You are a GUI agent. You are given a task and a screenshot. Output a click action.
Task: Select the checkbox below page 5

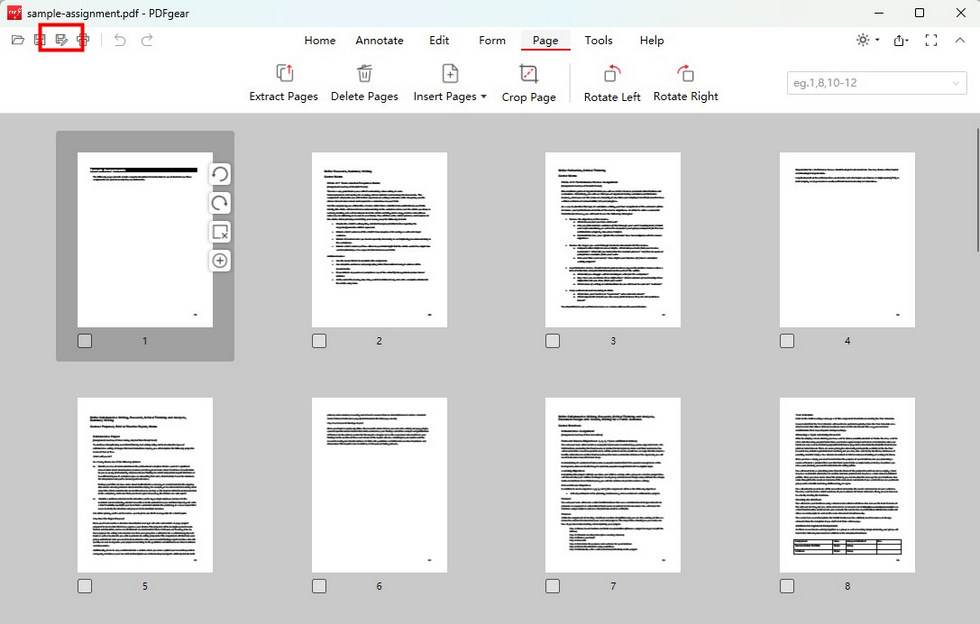(85, 586)
